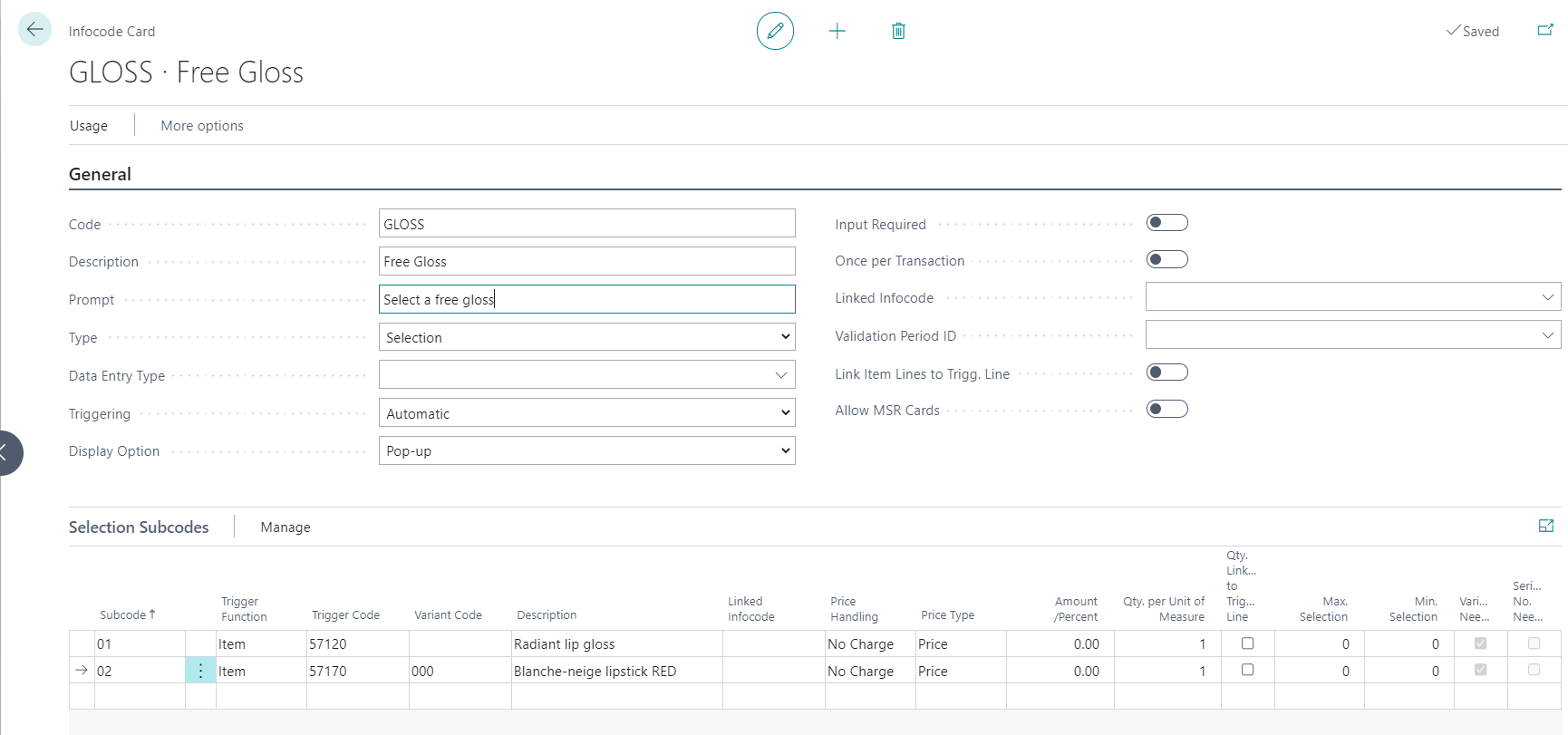The image size is (1568, 735).
Task: Open the Usage menu
Action: (x=89, y=126)
